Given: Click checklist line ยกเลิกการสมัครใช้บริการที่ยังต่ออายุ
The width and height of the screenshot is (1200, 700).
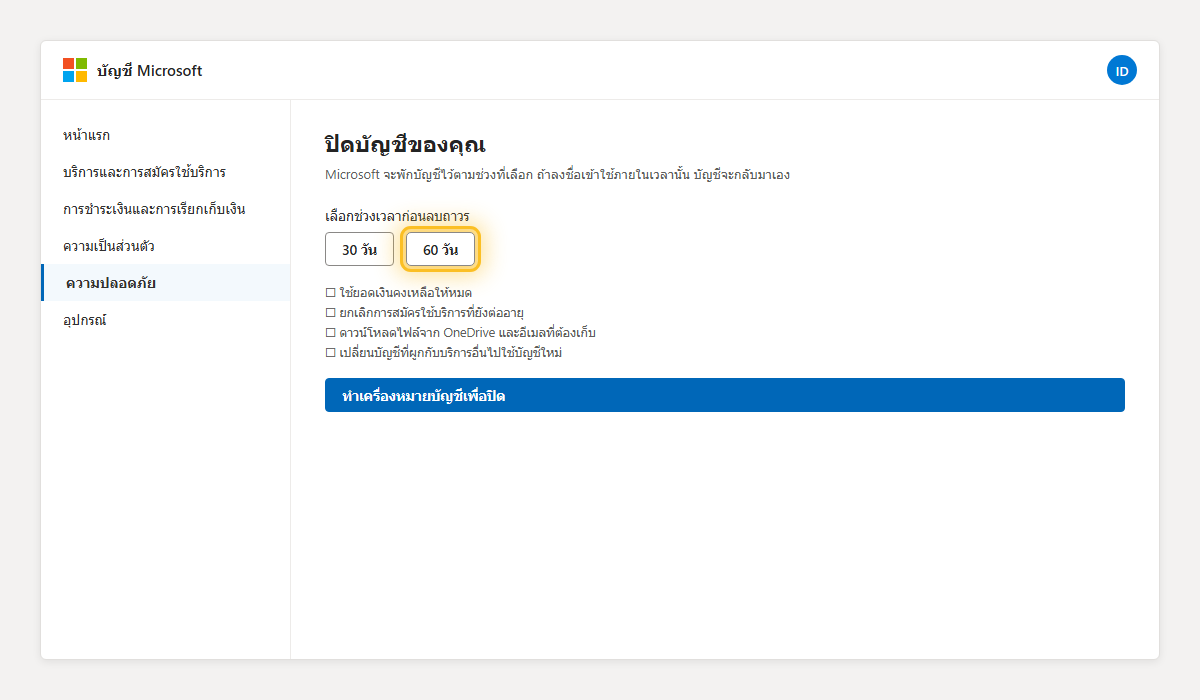Looking at the screenshot, I should click(x=425, y=313).
